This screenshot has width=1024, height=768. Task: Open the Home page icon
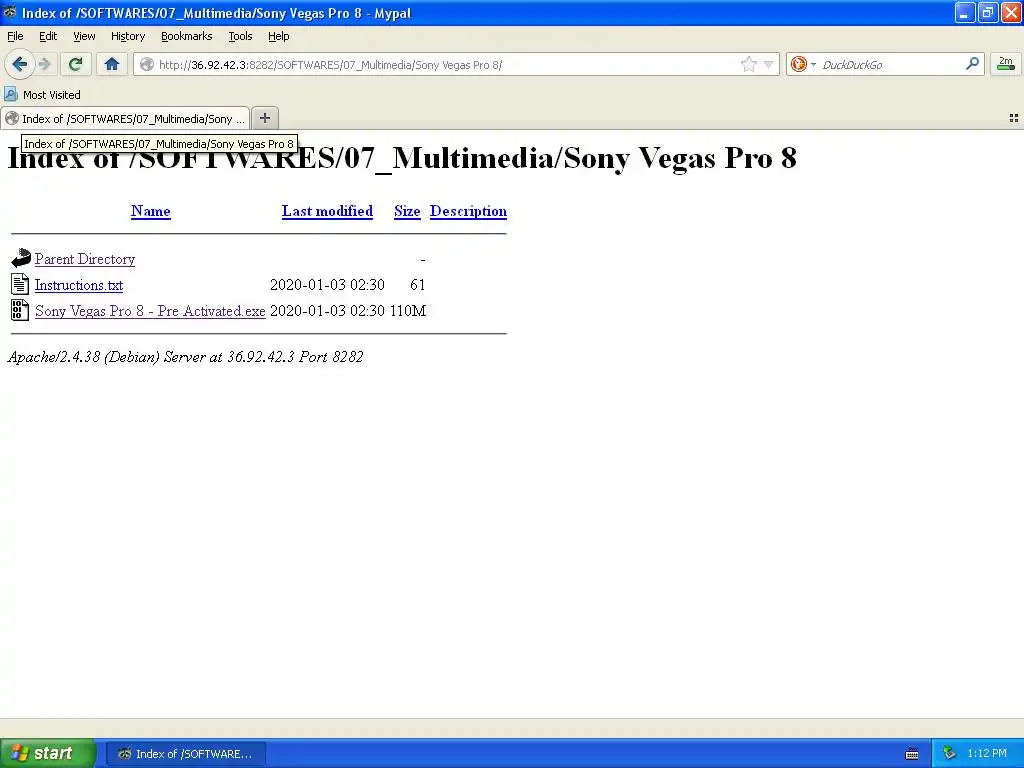(x=112, y=64)
